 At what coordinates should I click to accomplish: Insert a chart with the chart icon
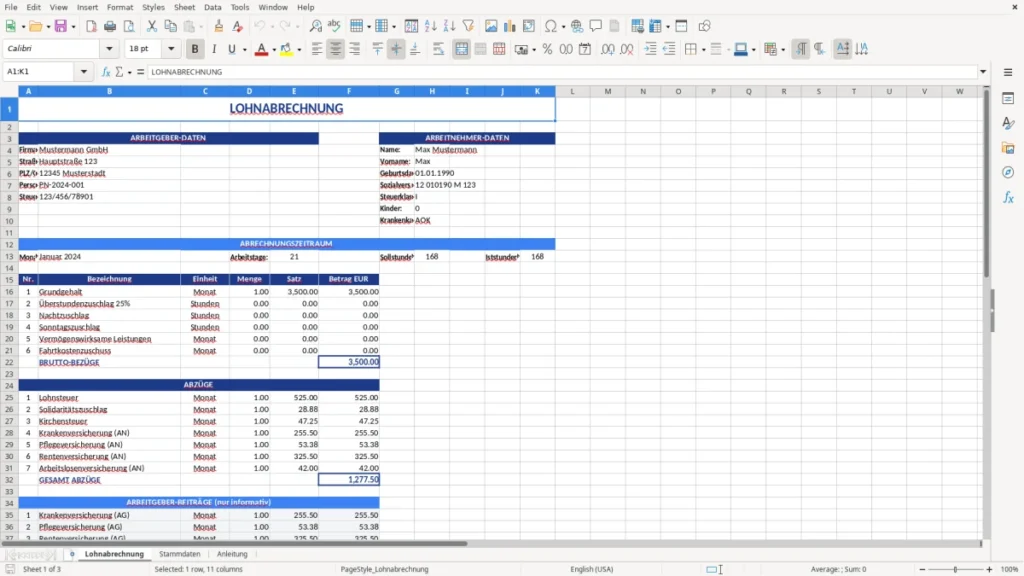click(x=510, y=26)
